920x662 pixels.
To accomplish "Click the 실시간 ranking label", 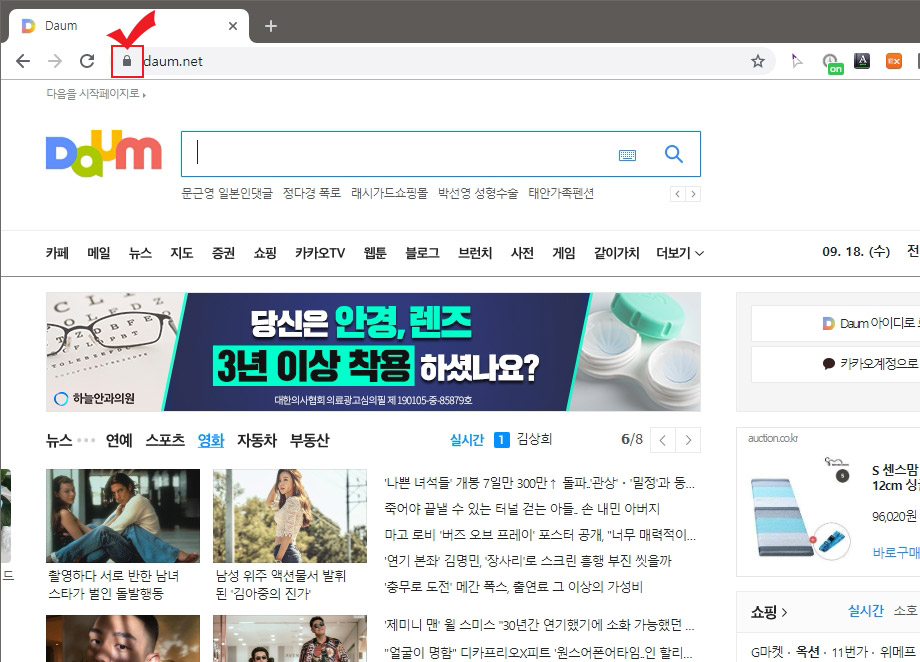I will pyautogui.click(x=466, y=440).
